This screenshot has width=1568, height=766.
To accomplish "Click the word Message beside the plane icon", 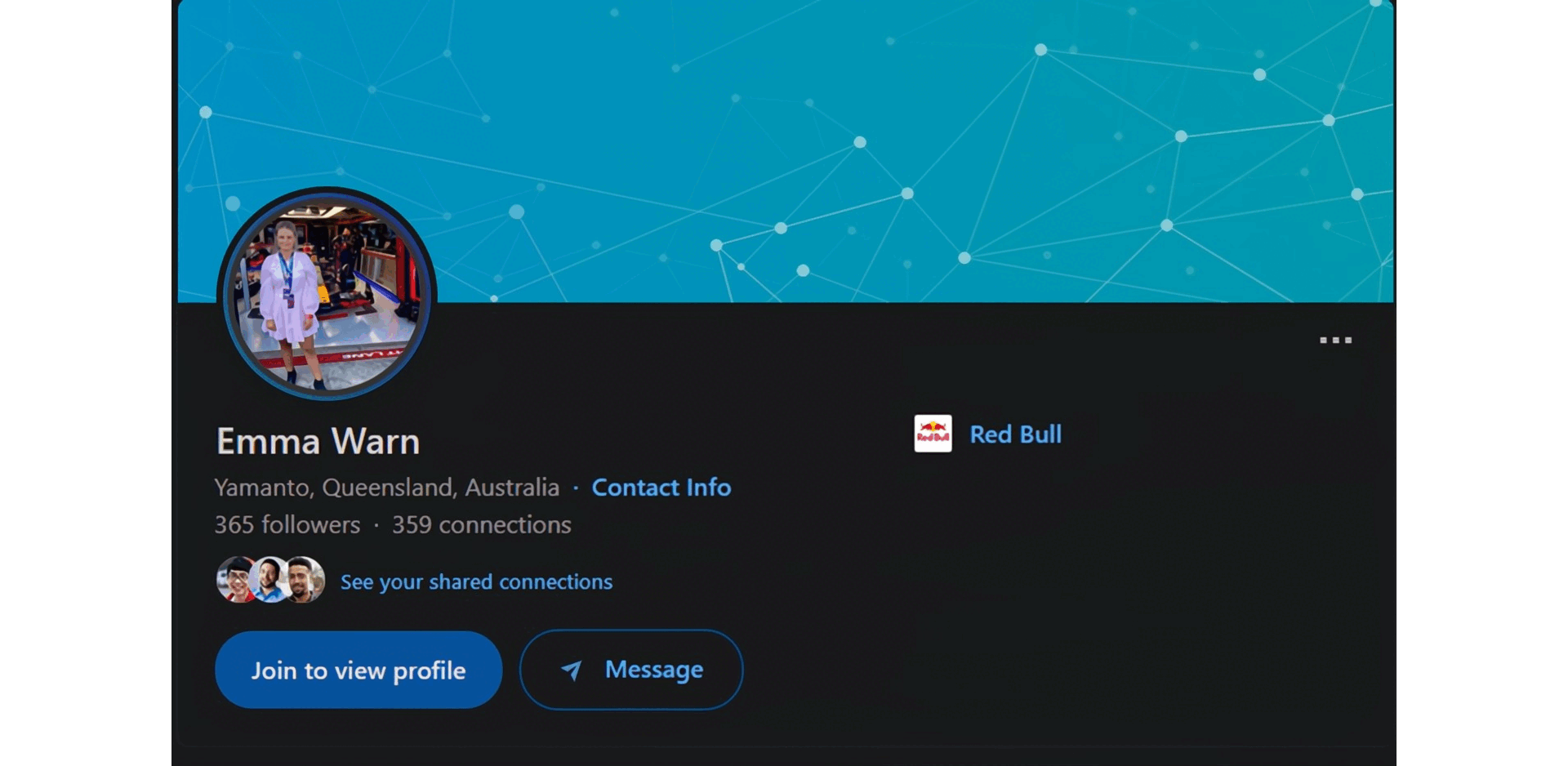I will tap(654, 670).
